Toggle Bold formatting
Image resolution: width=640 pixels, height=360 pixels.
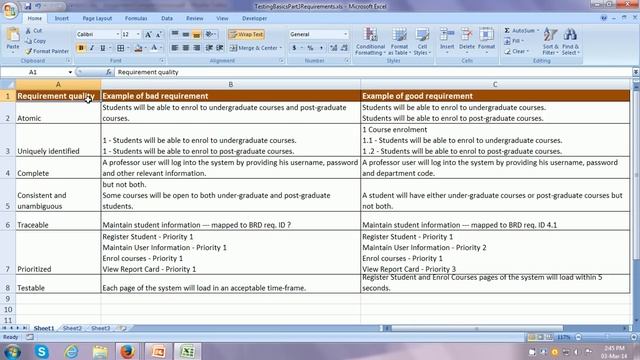coord(81,48)
